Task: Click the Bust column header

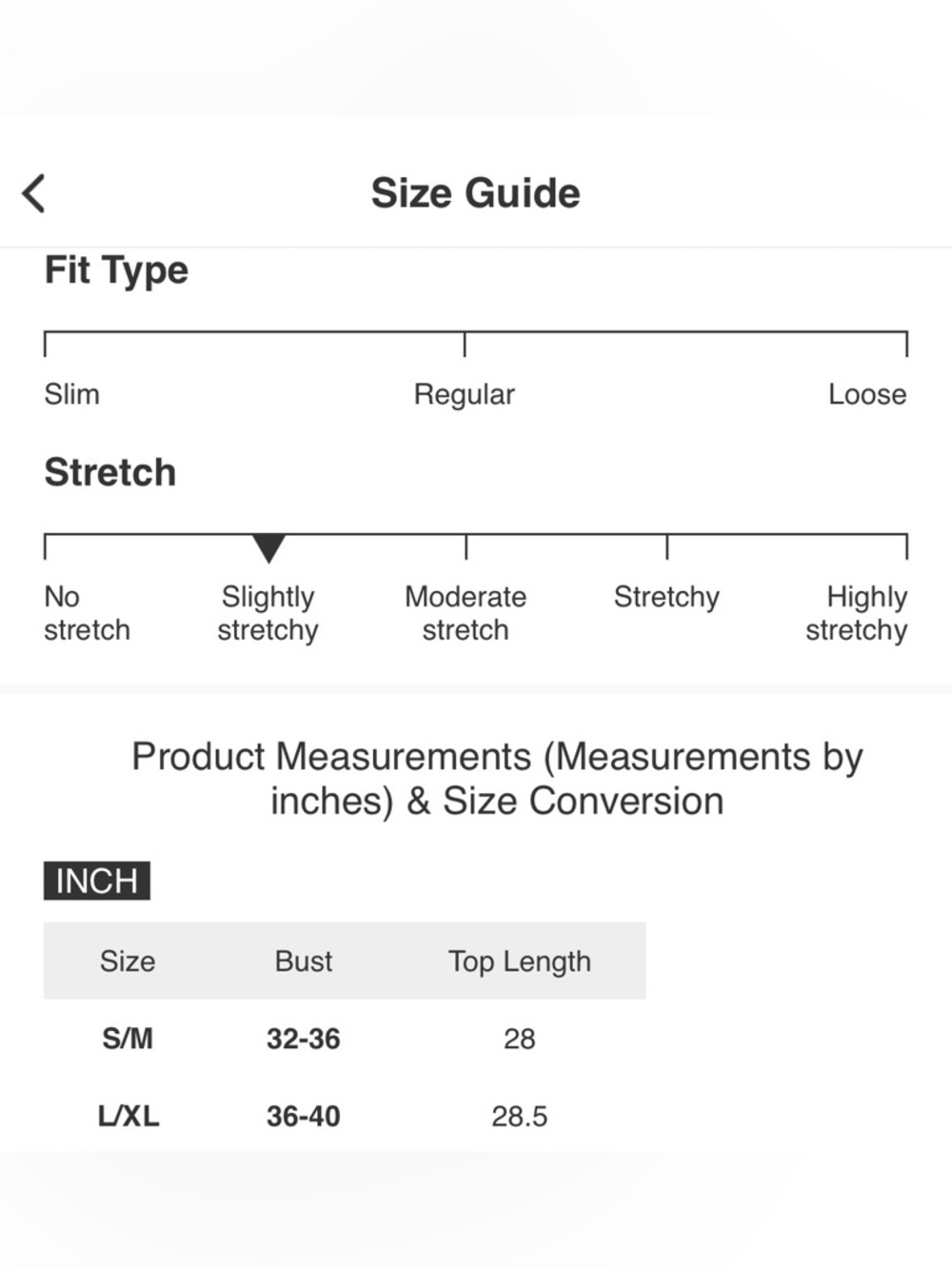Action: (304, 961)
